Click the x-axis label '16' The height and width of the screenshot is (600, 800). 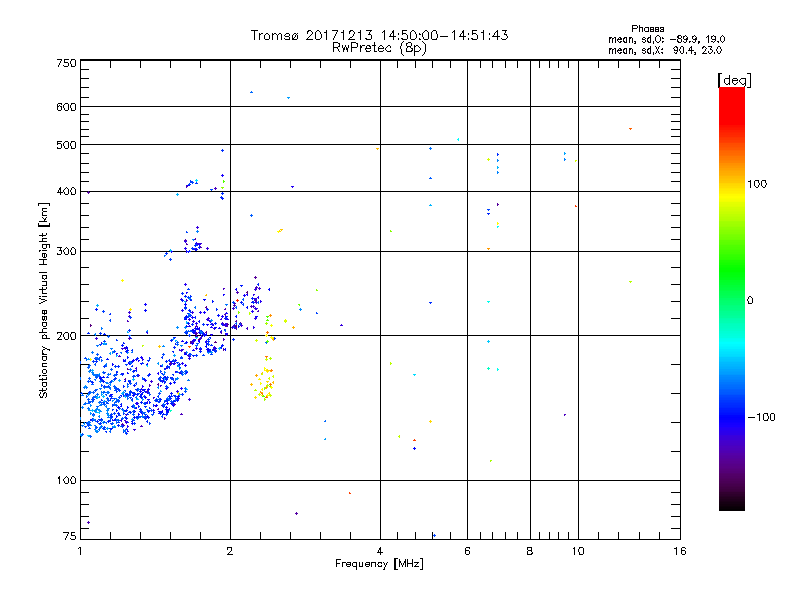click(680, 551)
